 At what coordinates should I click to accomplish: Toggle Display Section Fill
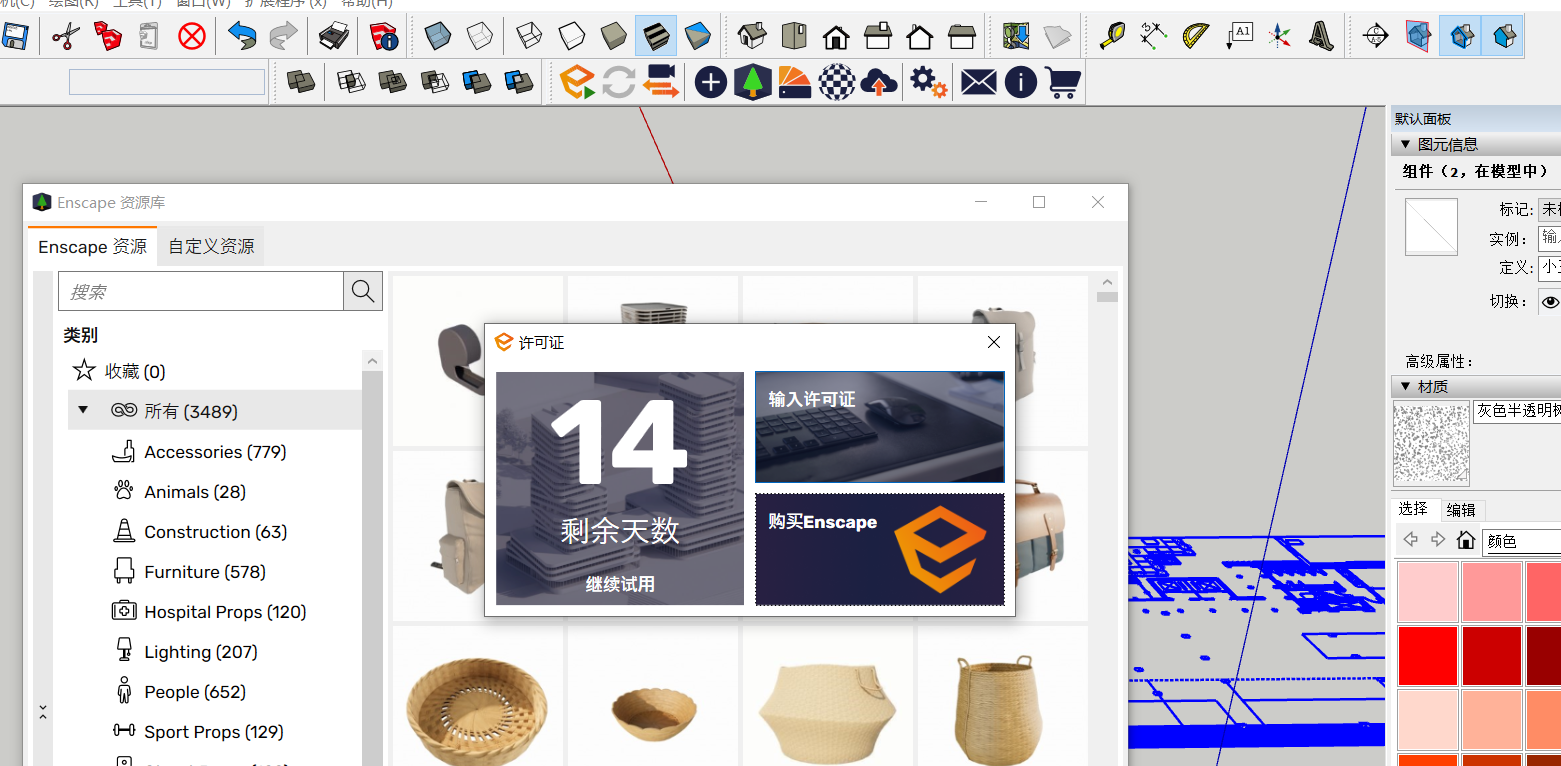pos(1502,37)
